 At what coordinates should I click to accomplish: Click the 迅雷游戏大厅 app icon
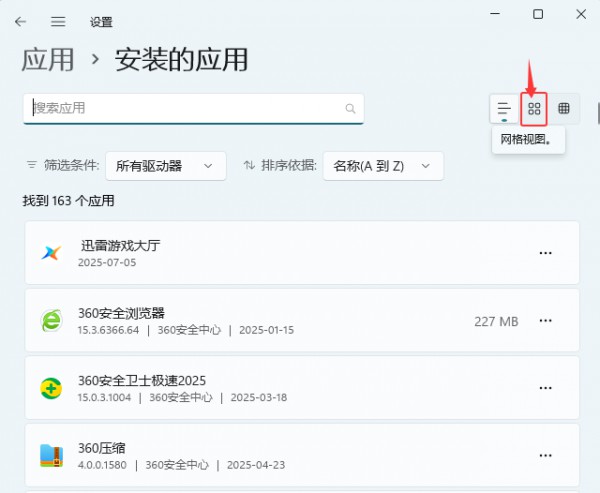(51, 253)
